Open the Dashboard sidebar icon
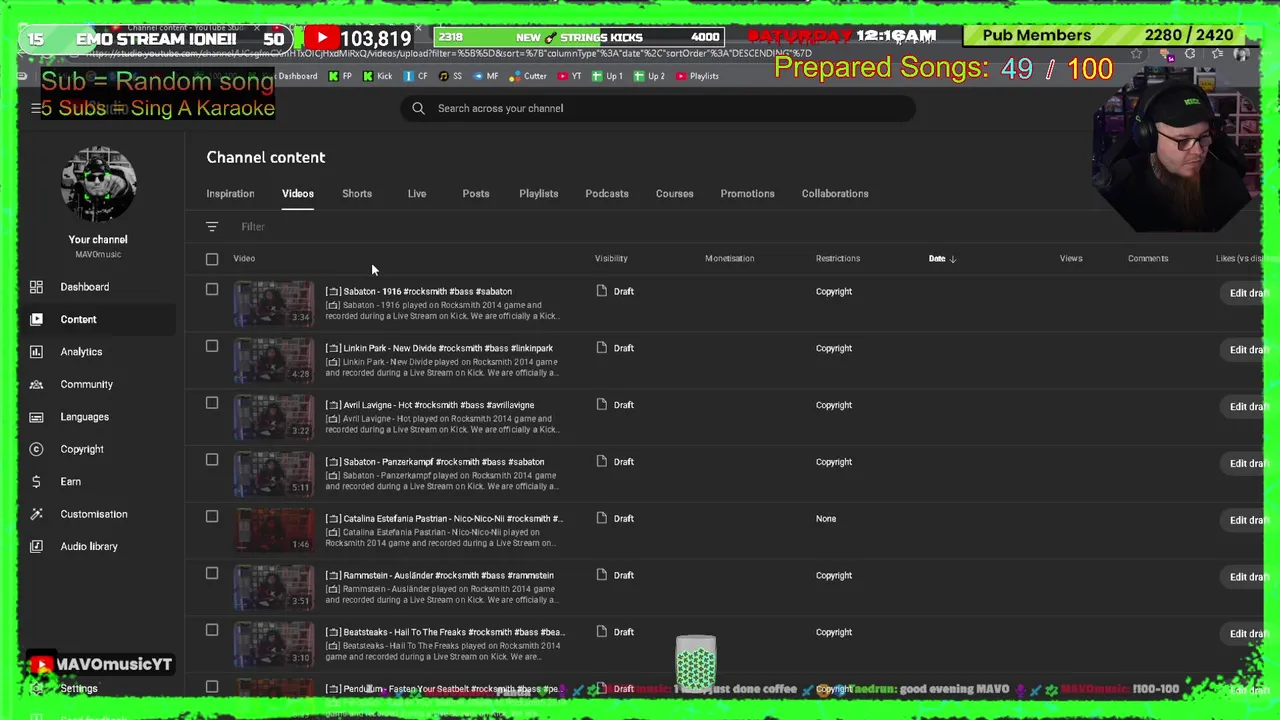 (x=36, y=287)
